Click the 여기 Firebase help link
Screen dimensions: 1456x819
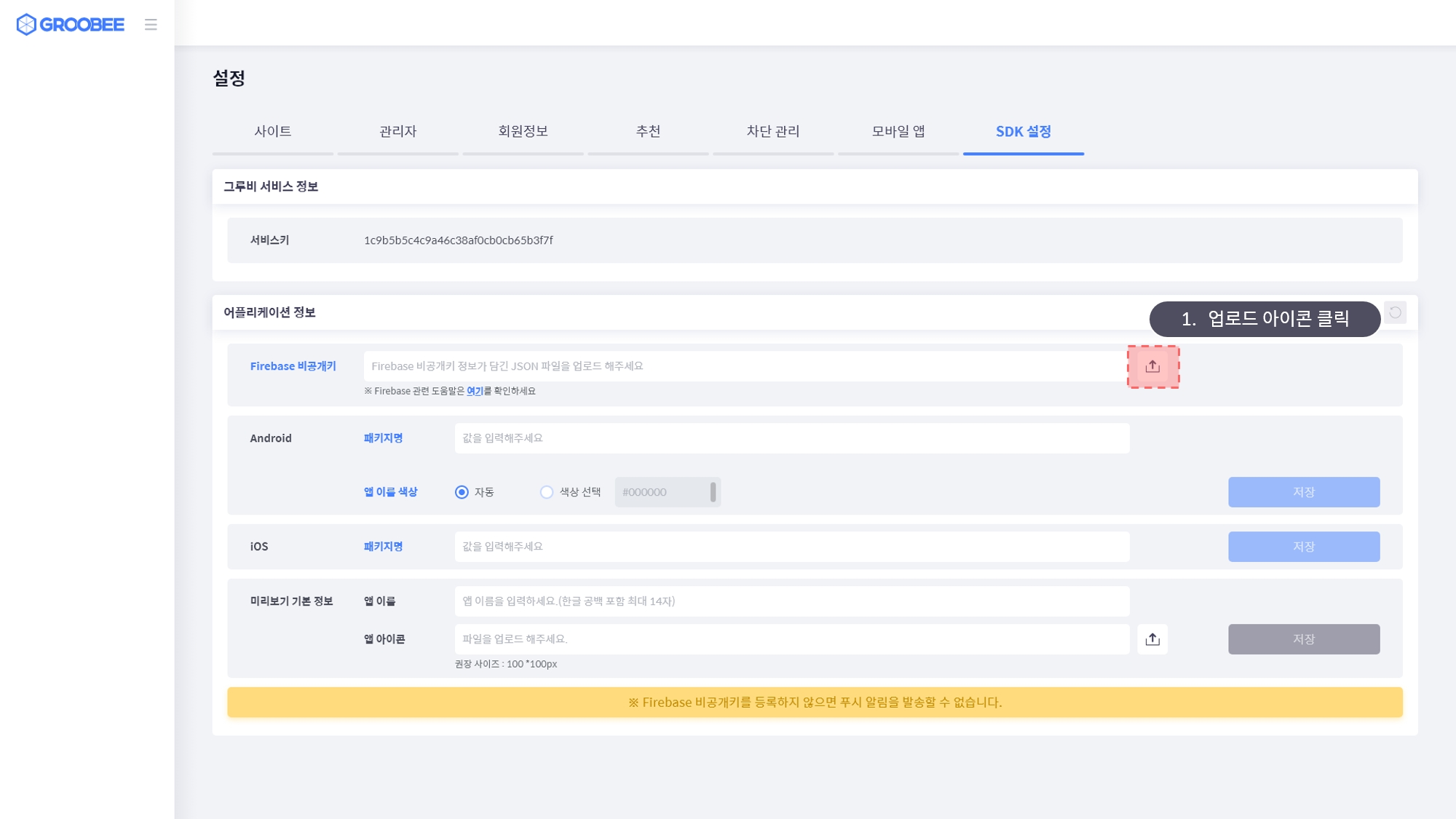tap(475, 391)
